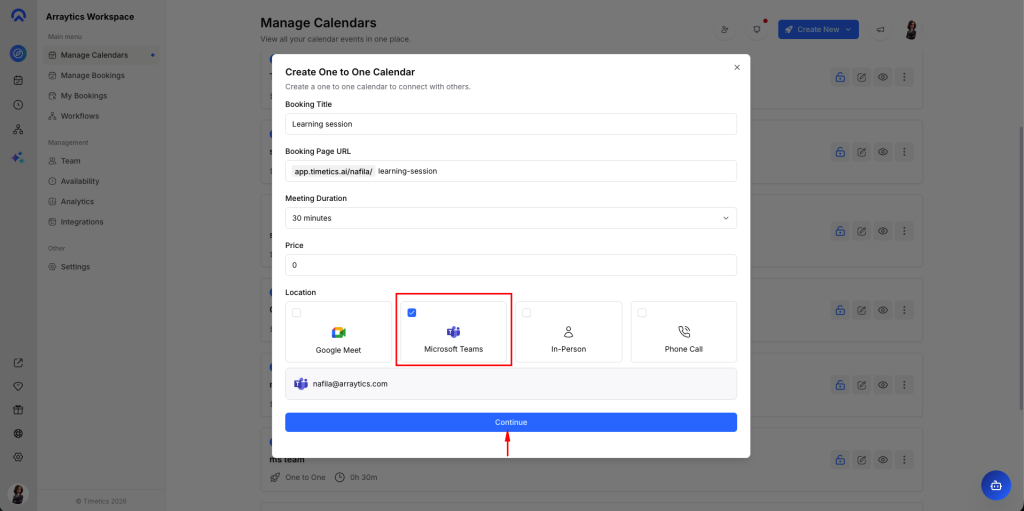The height and width of the screenshot is (511, 1024).
Task: Open the Meeting Duration dropdown
Action: tap(510, 218)
